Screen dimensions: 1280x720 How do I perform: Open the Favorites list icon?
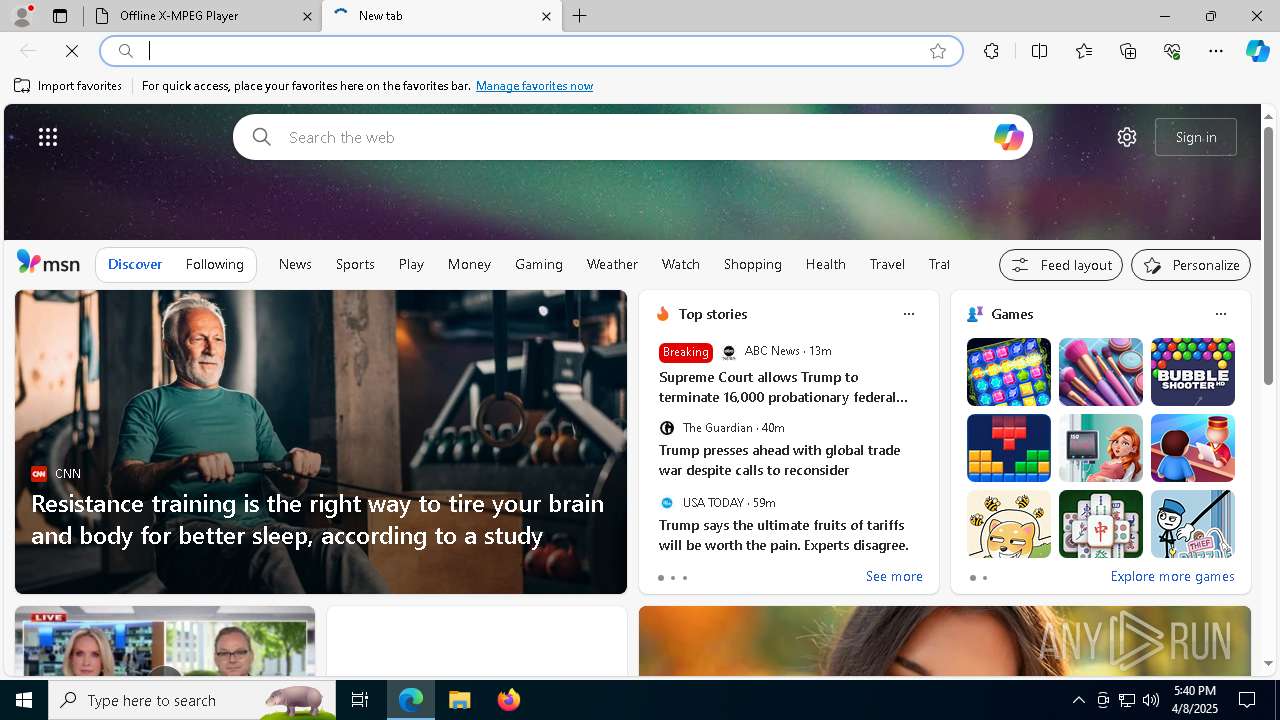point(1084,51)
